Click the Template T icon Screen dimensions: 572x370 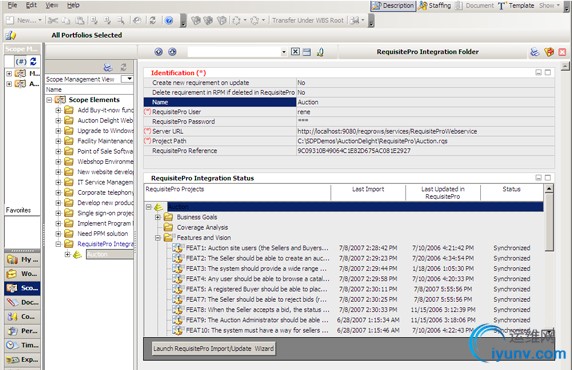[502, 6]
